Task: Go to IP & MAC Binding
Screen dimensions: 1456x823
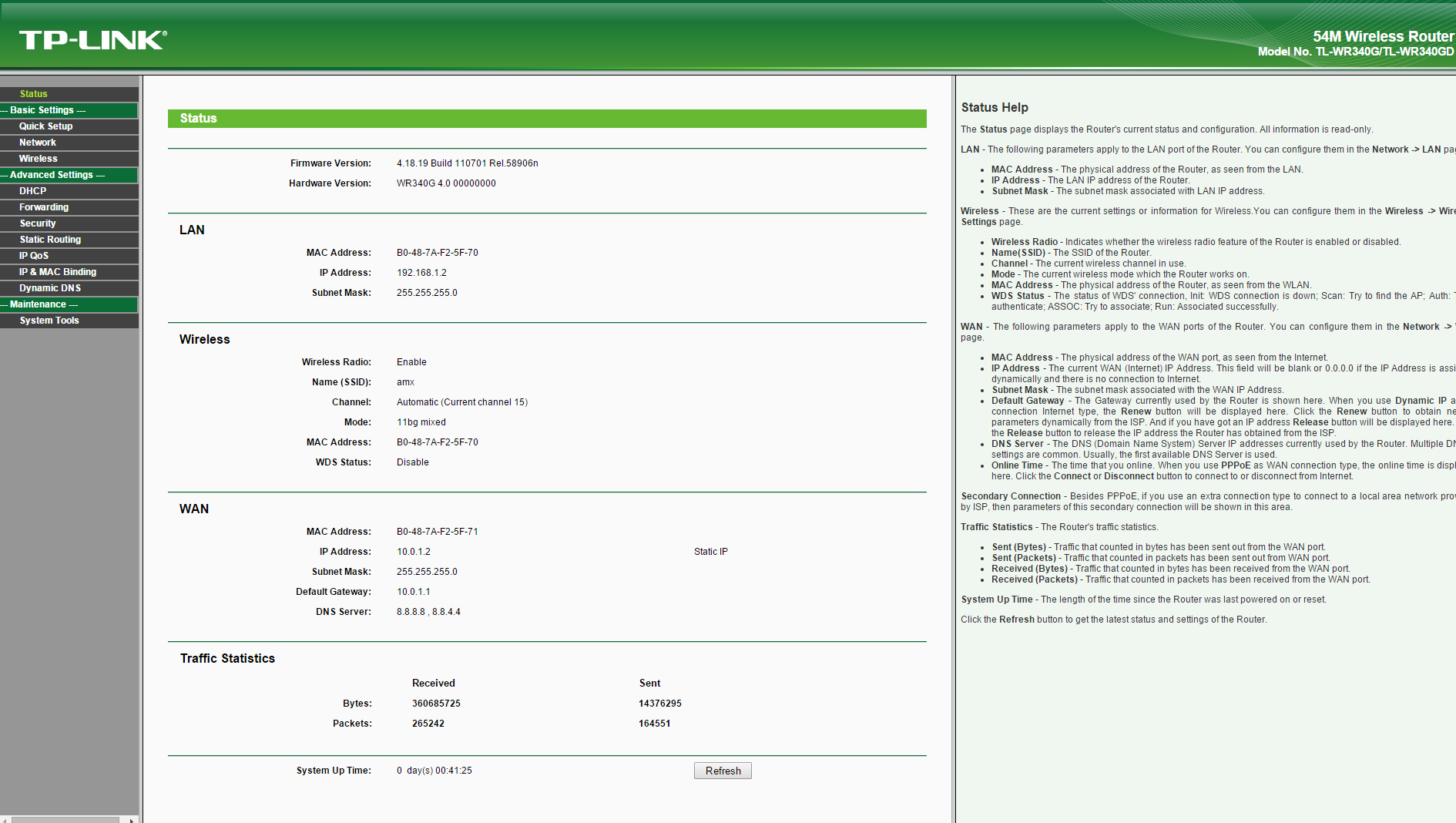Action: coord(58,272)
